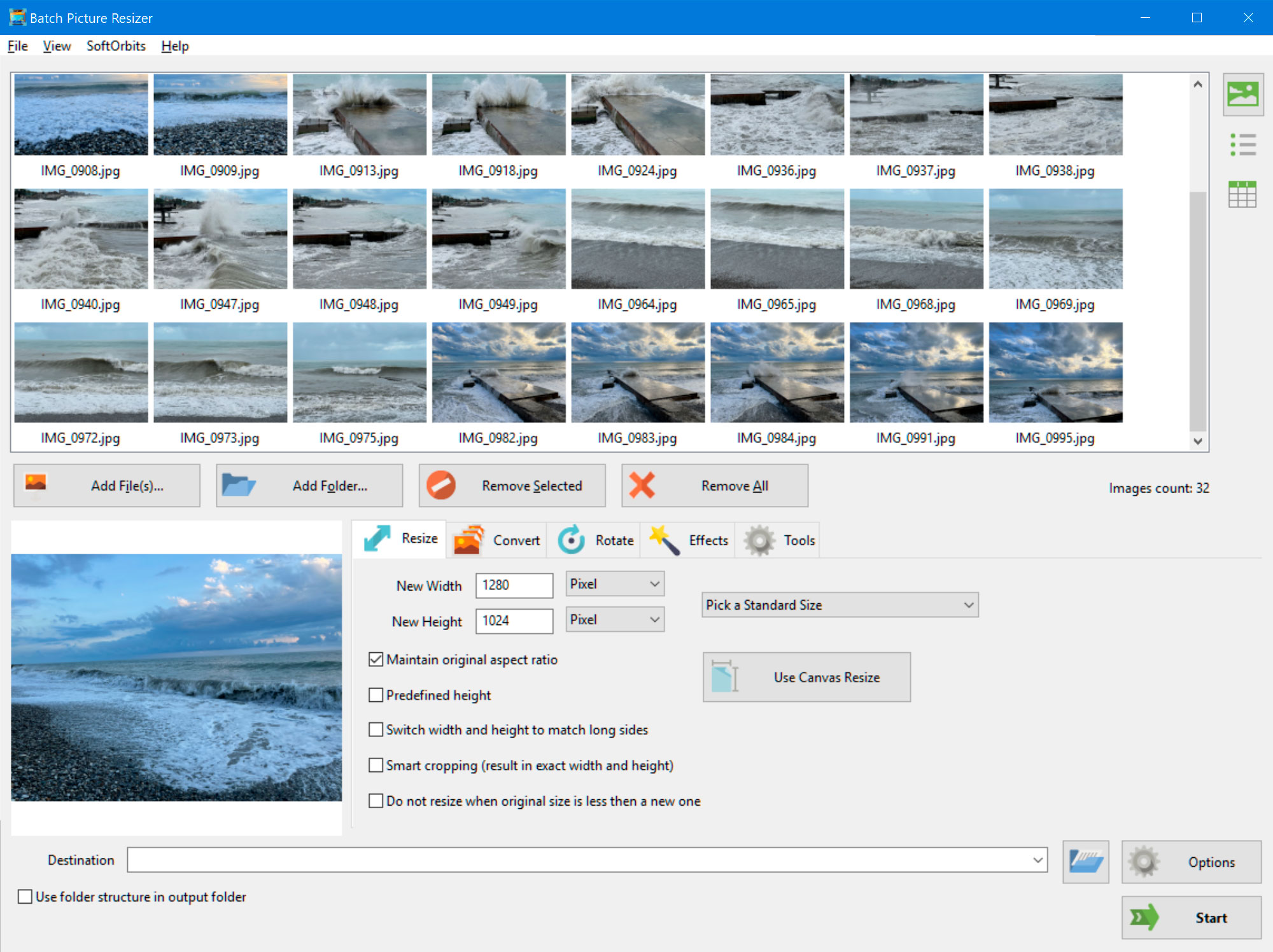1273x952 pixels.
Task: Open the Pick a Standard Size dropdown
Action: click(840, 605)
